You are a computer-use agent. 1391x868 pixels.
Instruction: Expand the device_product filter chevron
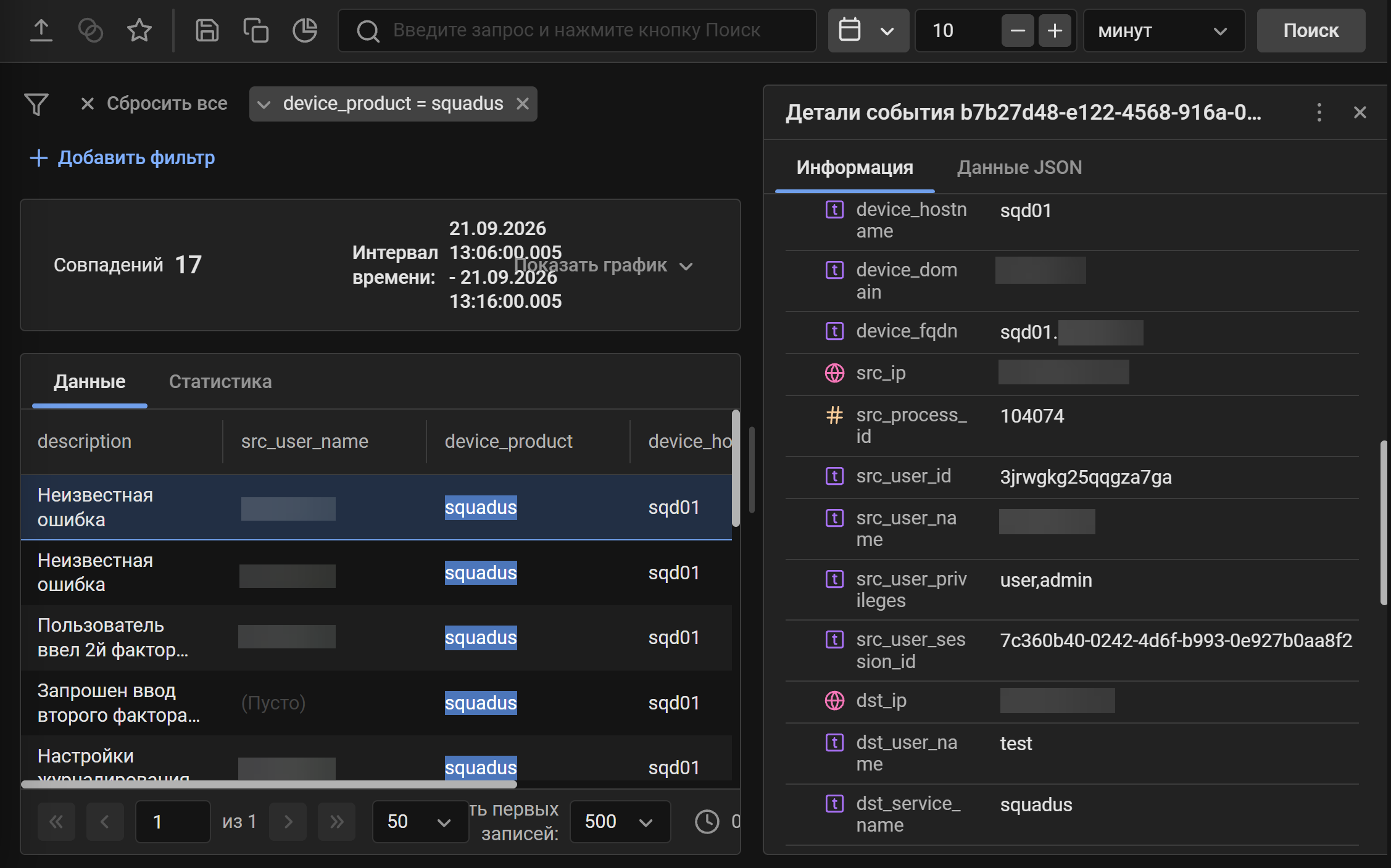(264, 104)
